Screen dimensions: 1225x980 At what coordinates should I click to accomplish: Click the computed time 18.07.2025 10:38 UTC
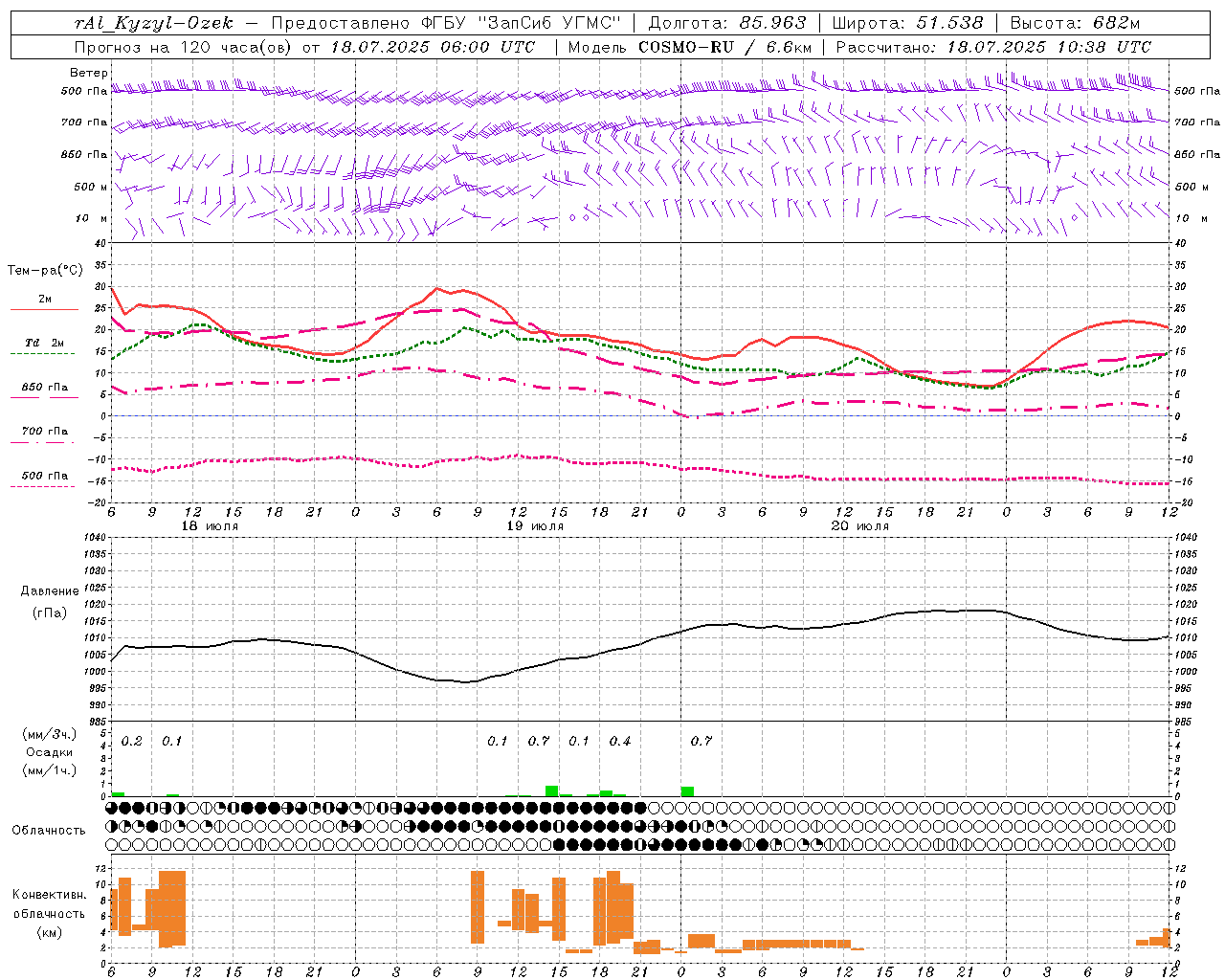pyautogui.click(x=1049, y=47)
